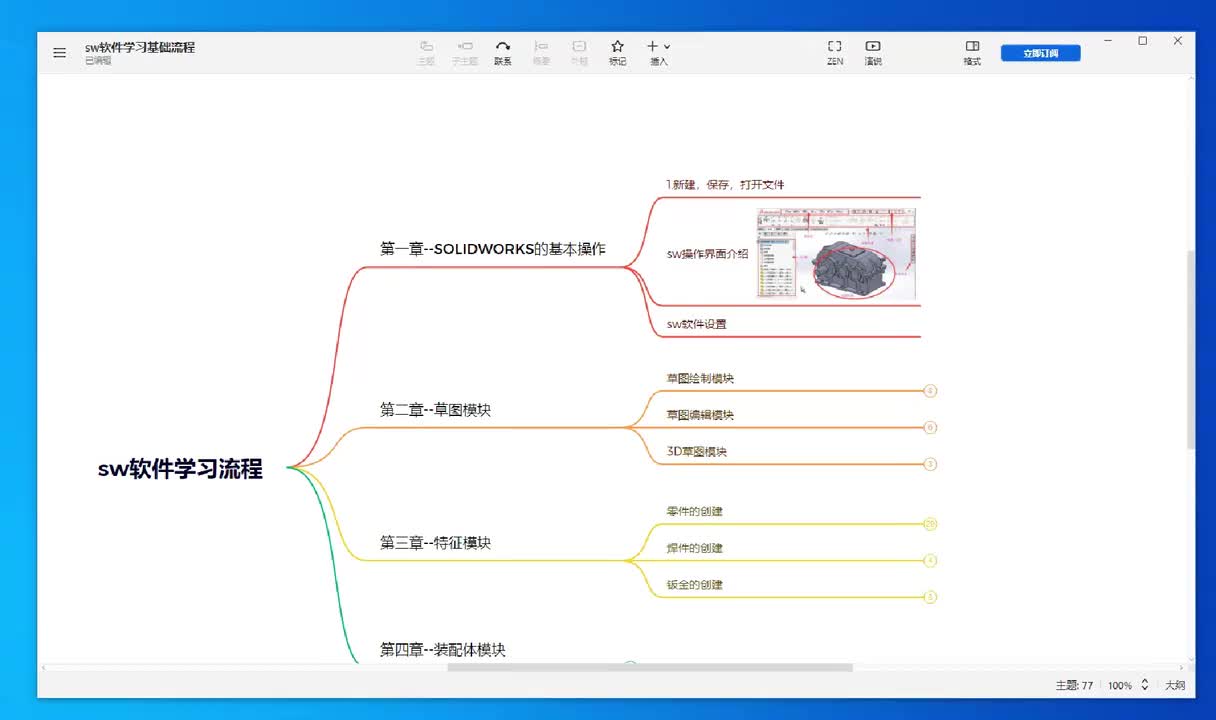Start 演说 (Pitch) presentation mode

click(x=873, y=53)
